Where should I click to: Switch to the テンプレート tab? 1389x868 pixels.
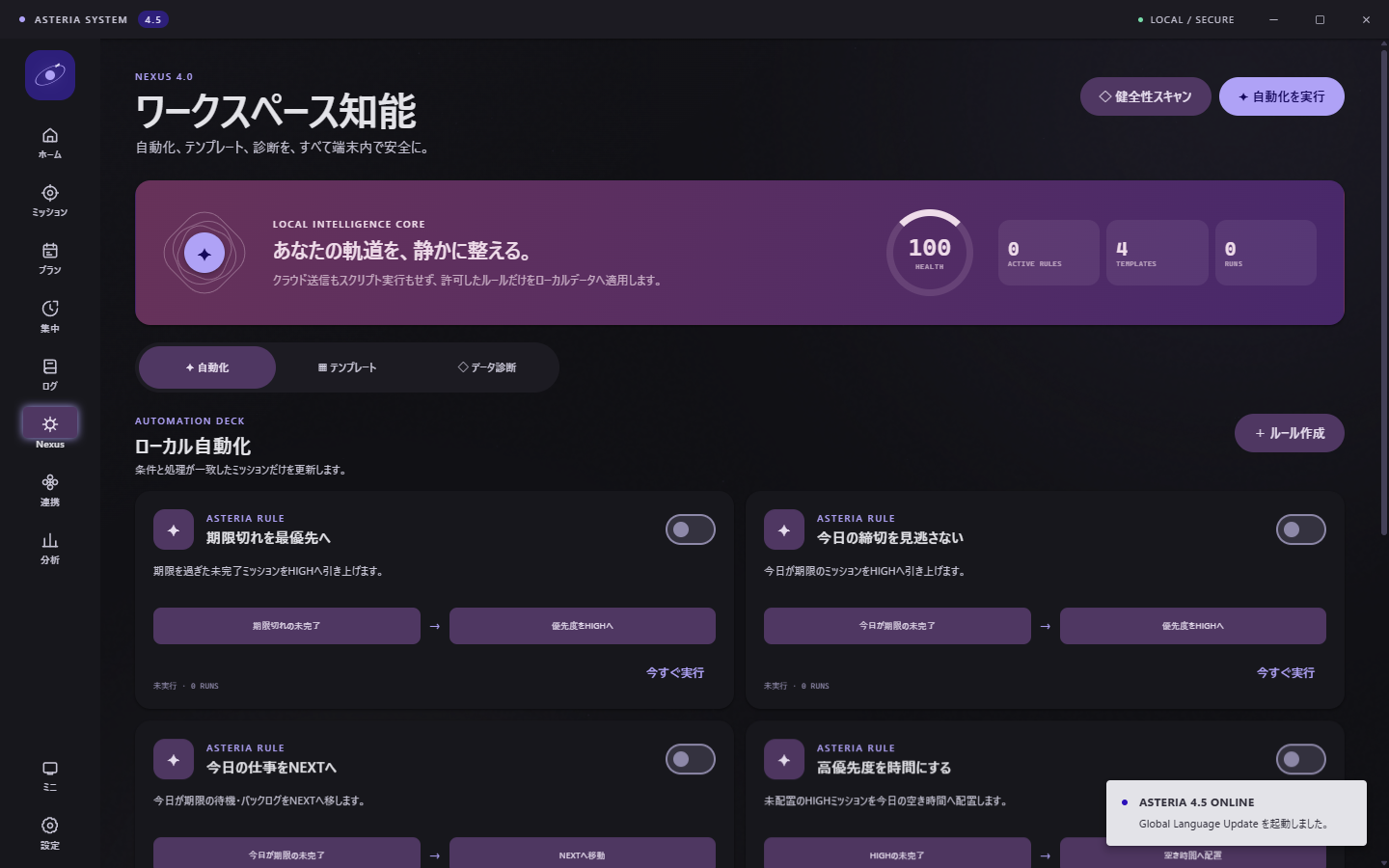(x=347, y=367)
